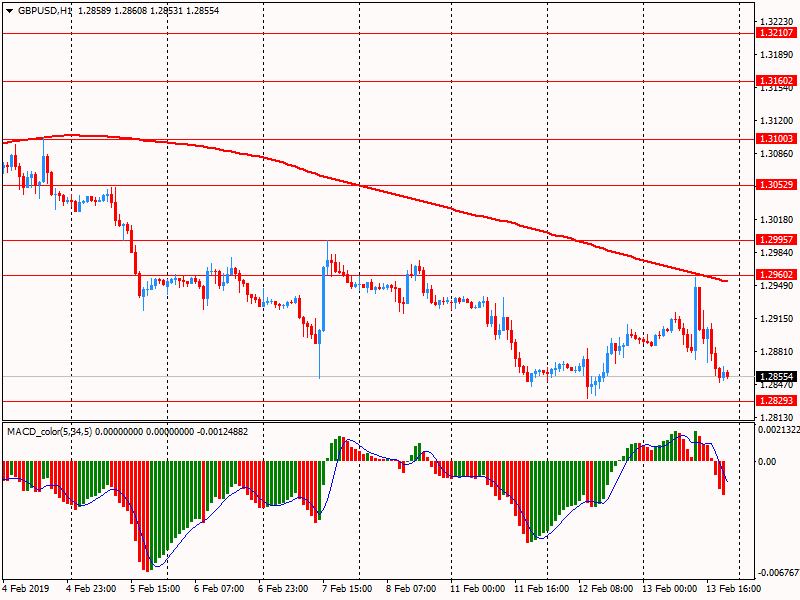Select the 1.28293 support level label
Screen dimensions: 800x600
(x=776, y=401)
